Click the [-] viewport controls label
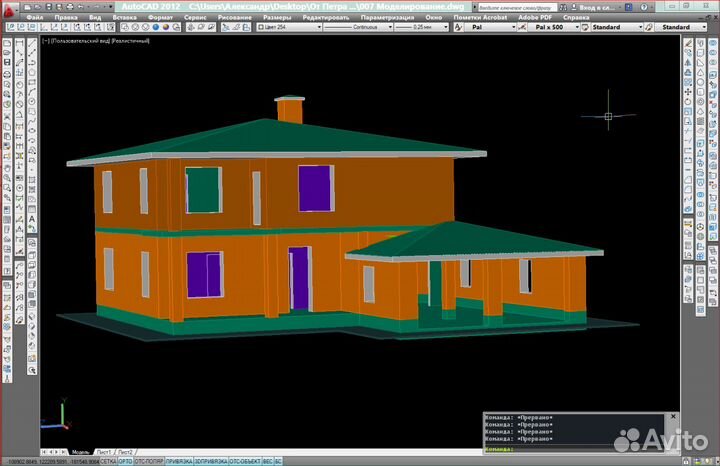The image size is (720, 466). (x=46, y=41)
